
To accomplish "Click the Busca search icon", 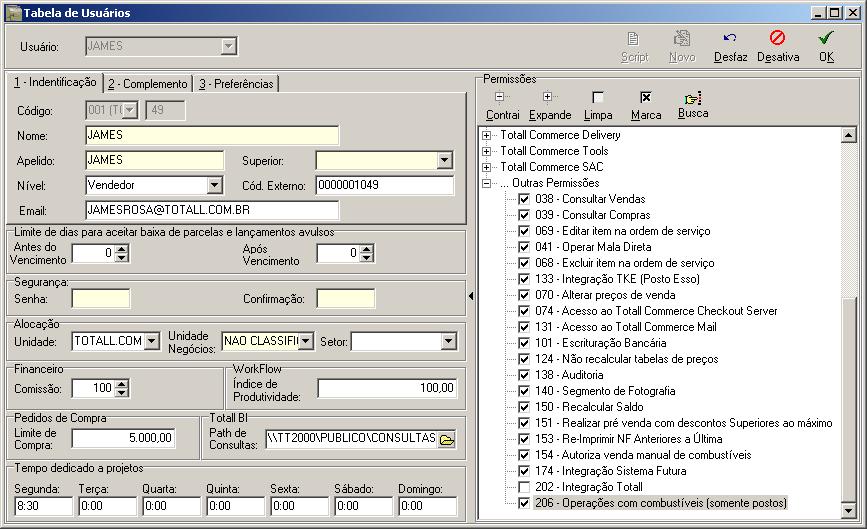I will pos(693,98).
